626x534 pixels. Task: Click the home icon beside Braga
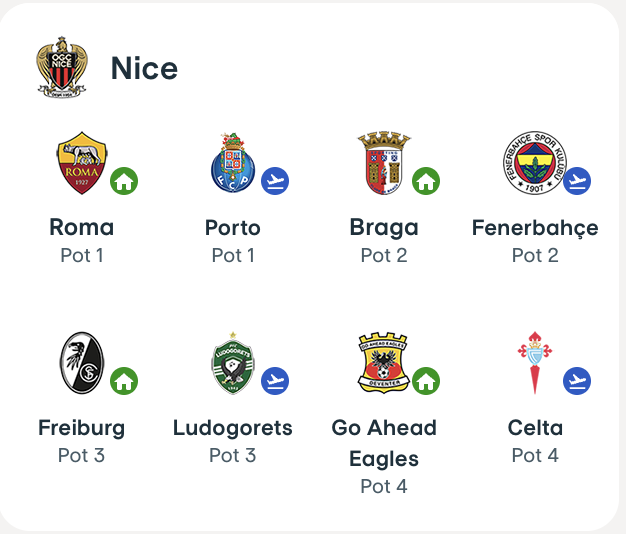click(426, 181)
